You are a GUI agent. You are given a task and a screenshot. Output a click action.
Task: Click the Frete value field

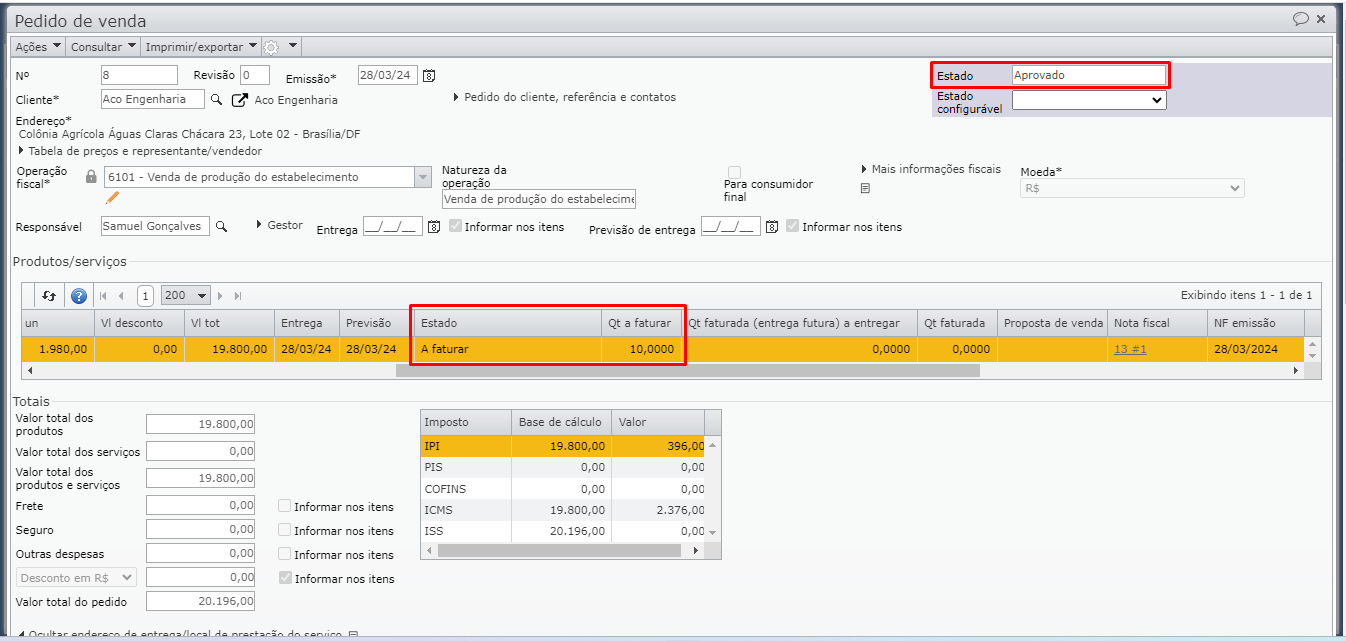[x=201, y=506]
